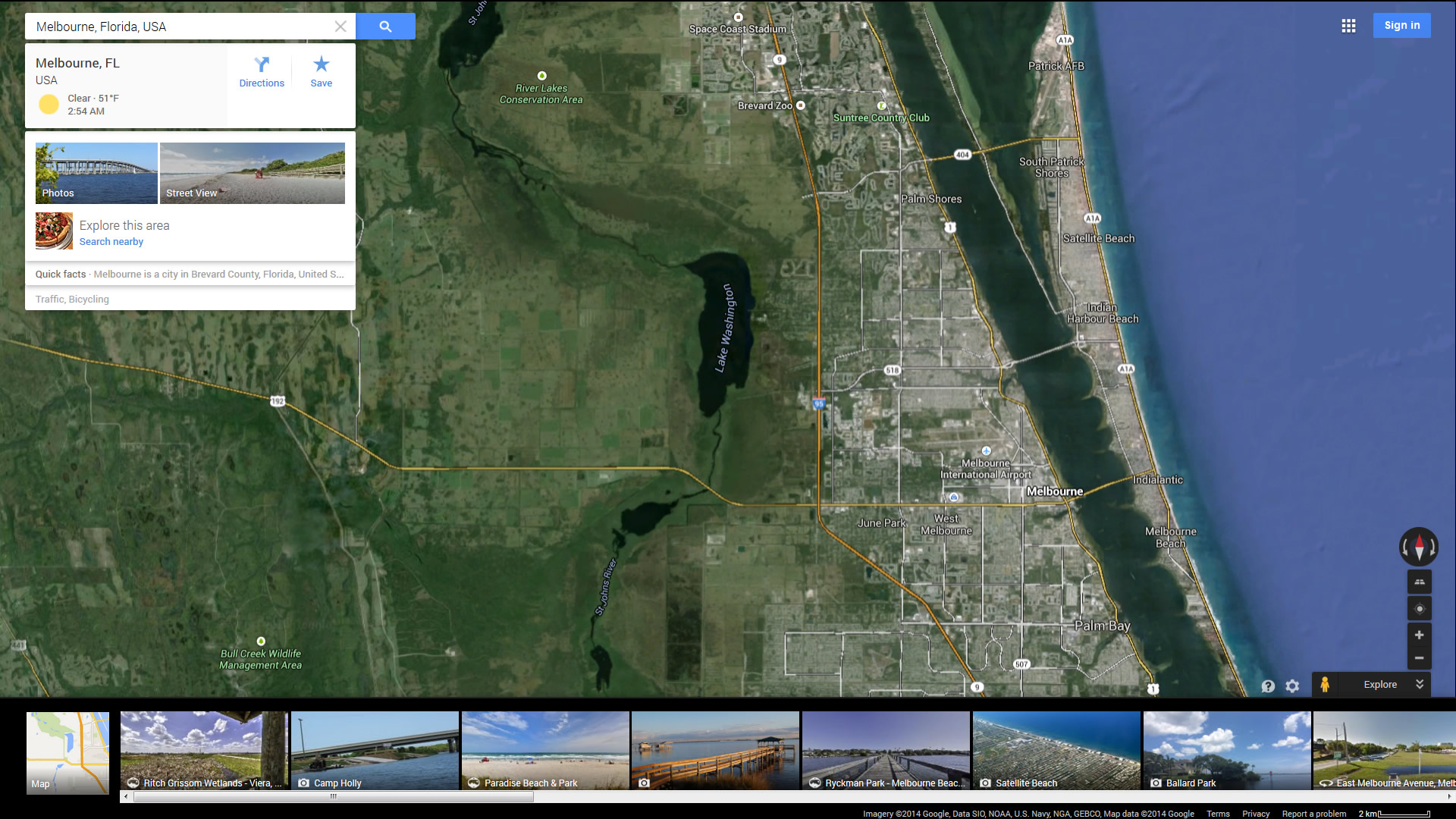Clear the search box with X
Screen dimensions: 1456x819
[340, 27]
